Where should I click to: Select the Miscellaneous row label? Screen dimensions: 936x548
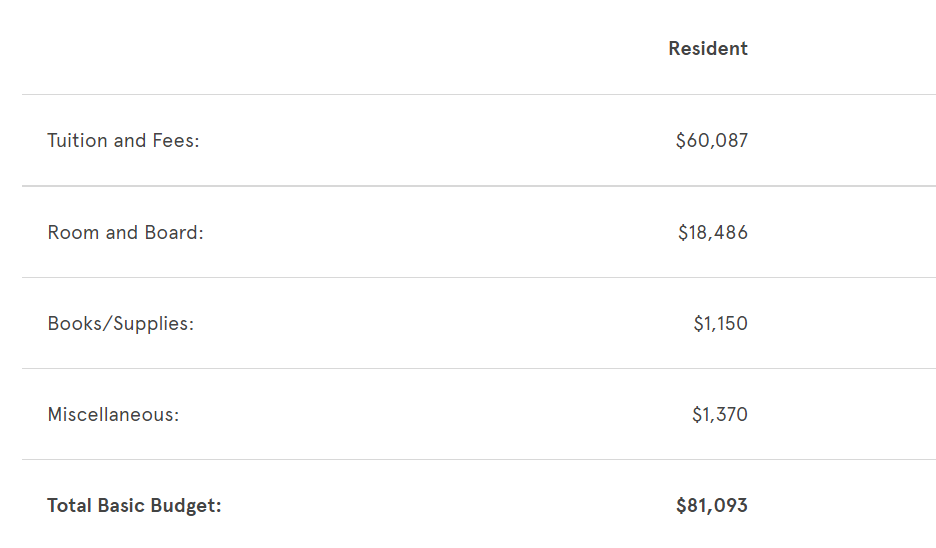[x=113, y=414]
